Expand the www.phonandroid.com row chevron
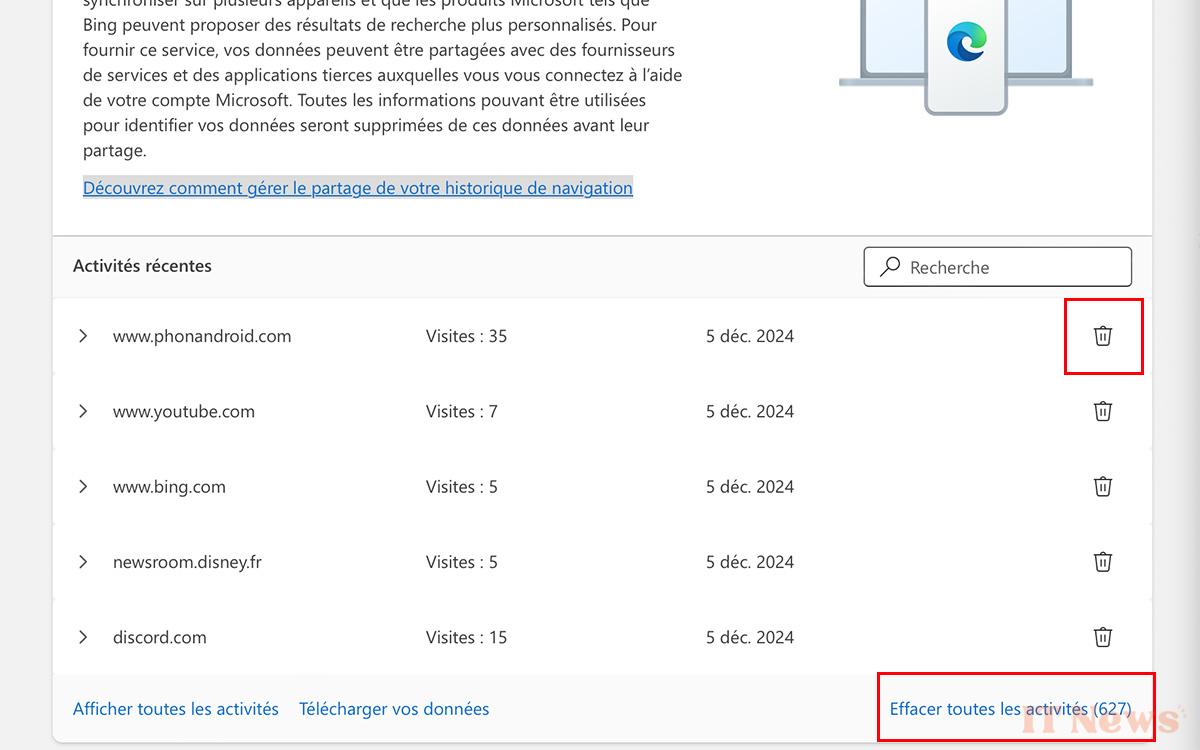Screen dimensions: 1200x750 click(x=83, y=336)
